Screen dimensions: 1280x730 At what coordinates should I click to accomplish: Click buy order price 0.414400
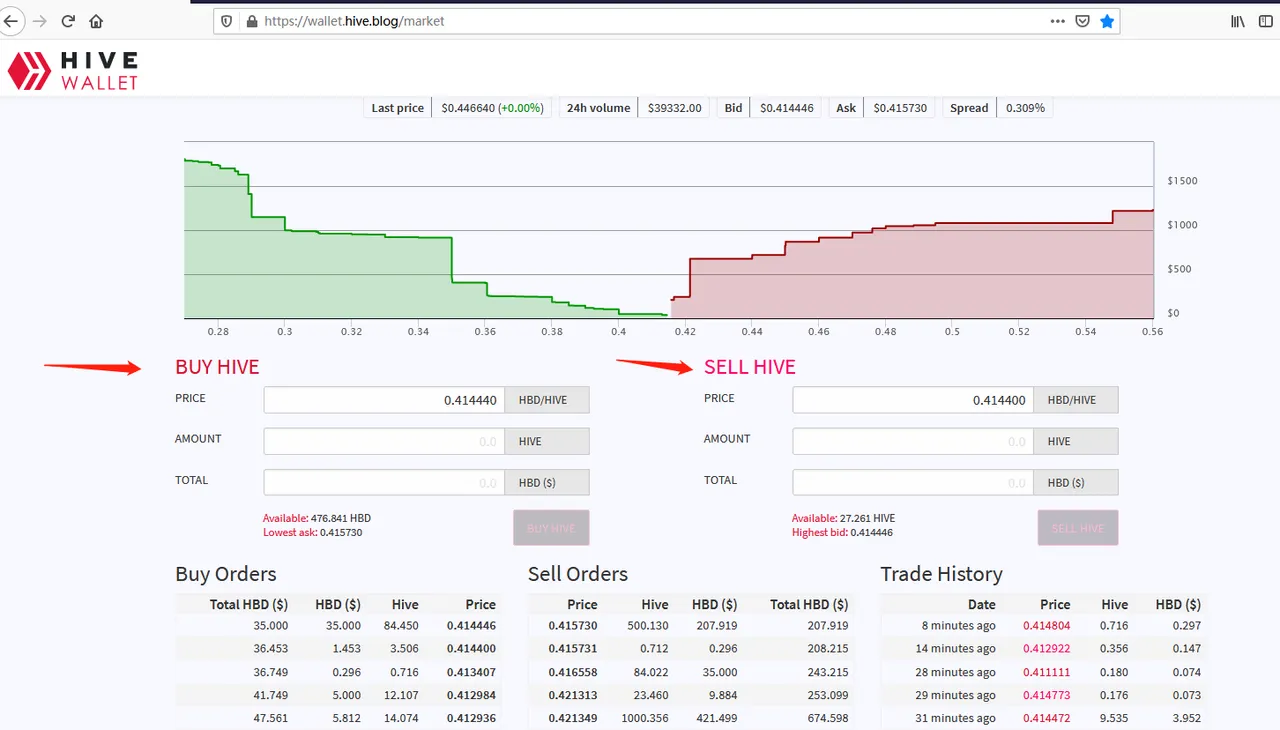point(471,649)
